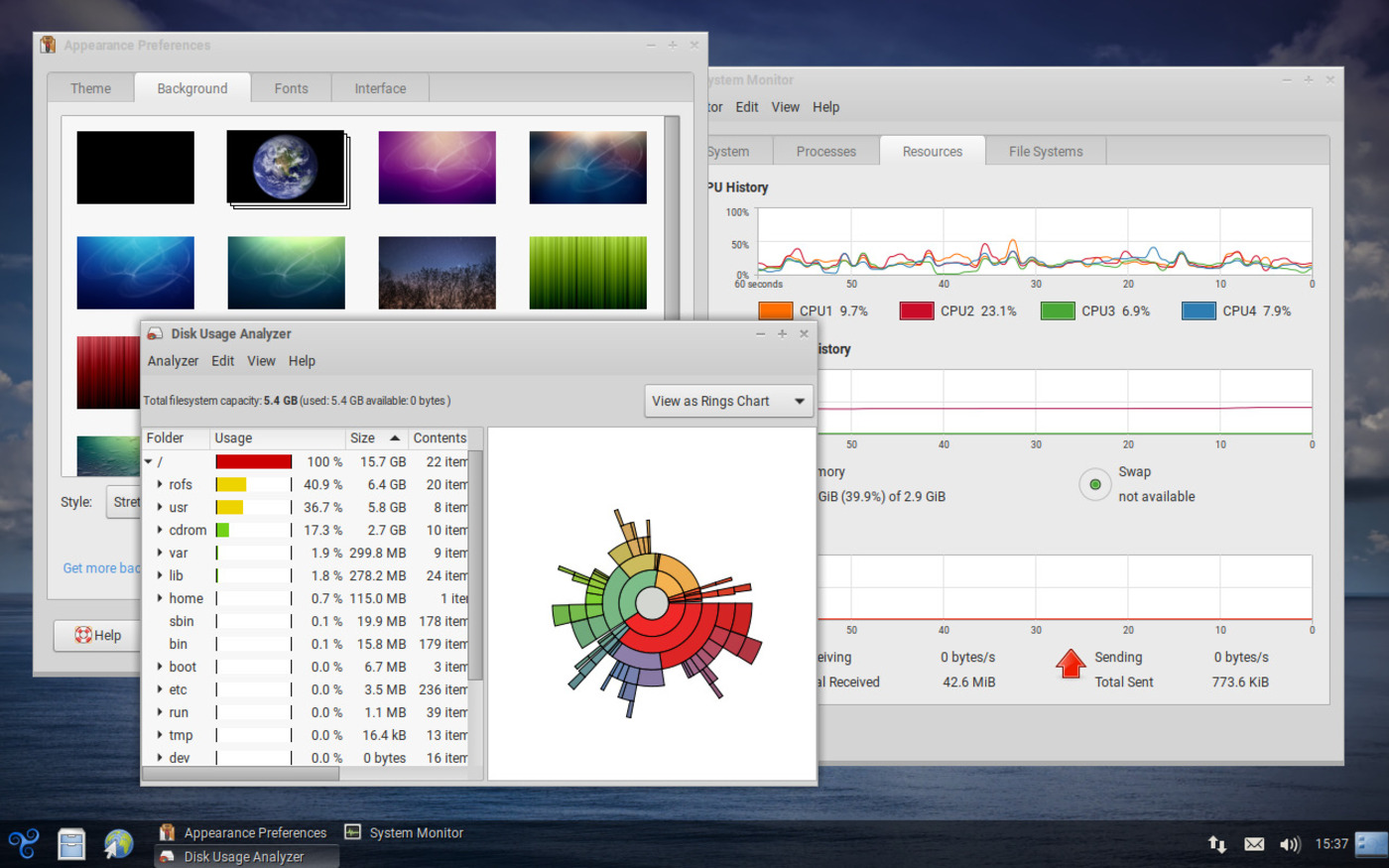This screenshot has width=1389, height=868.
Task: Open the main menu launcher in the taskbar
Action: click(24, 844)
